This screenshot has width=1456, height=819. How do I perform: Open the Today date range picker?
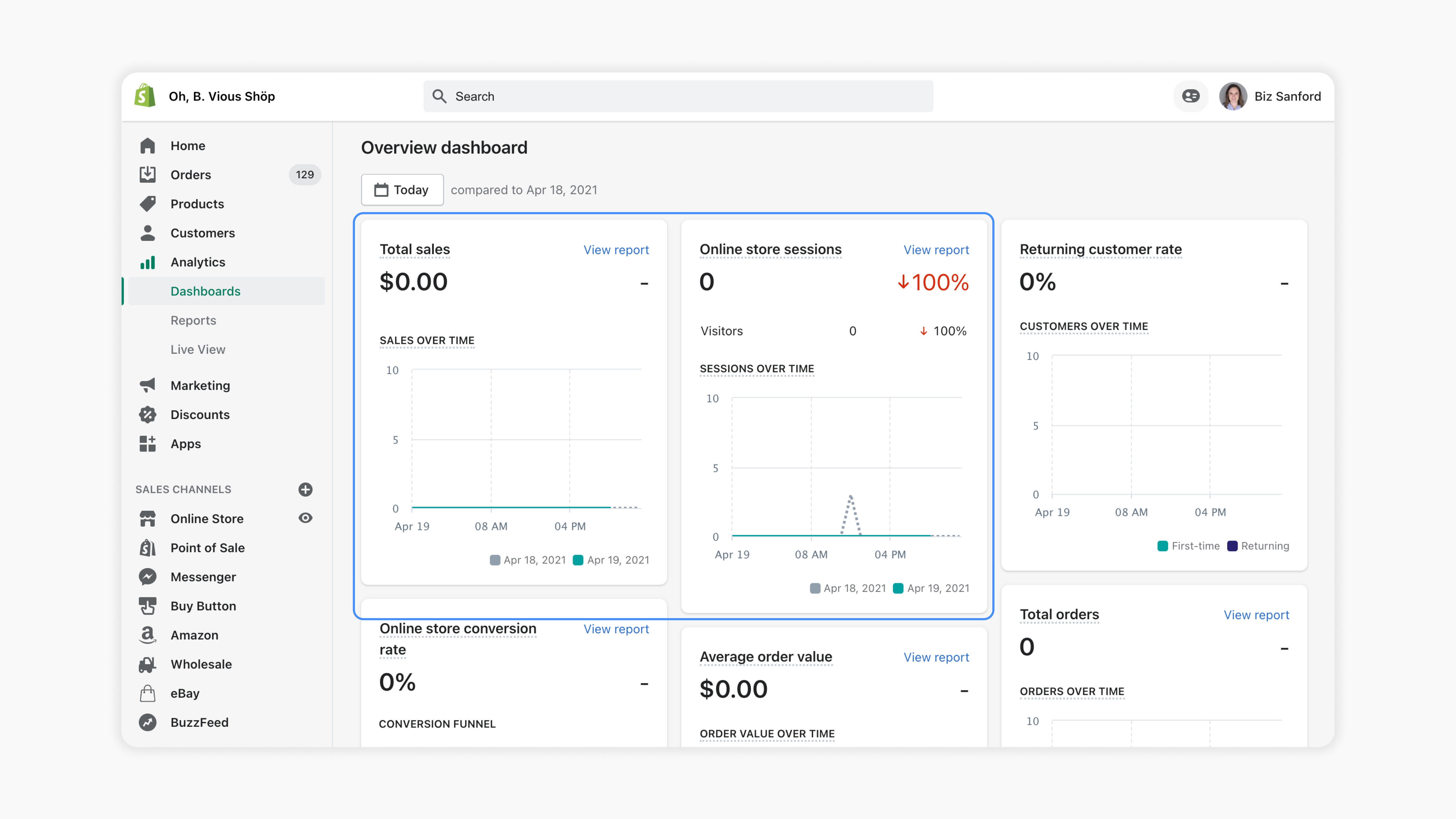pyautogui.click(x=402, y=190)
